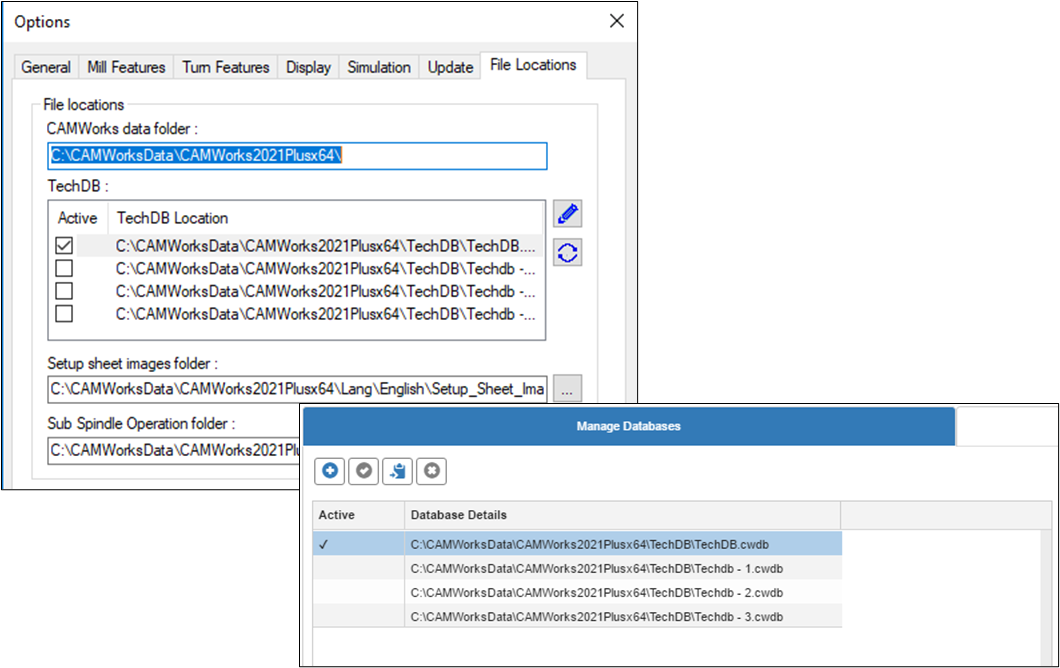1060x668 pixels.
Task: Select the Techdb - 1.cwdb database row
Action: tap(577, 569)
